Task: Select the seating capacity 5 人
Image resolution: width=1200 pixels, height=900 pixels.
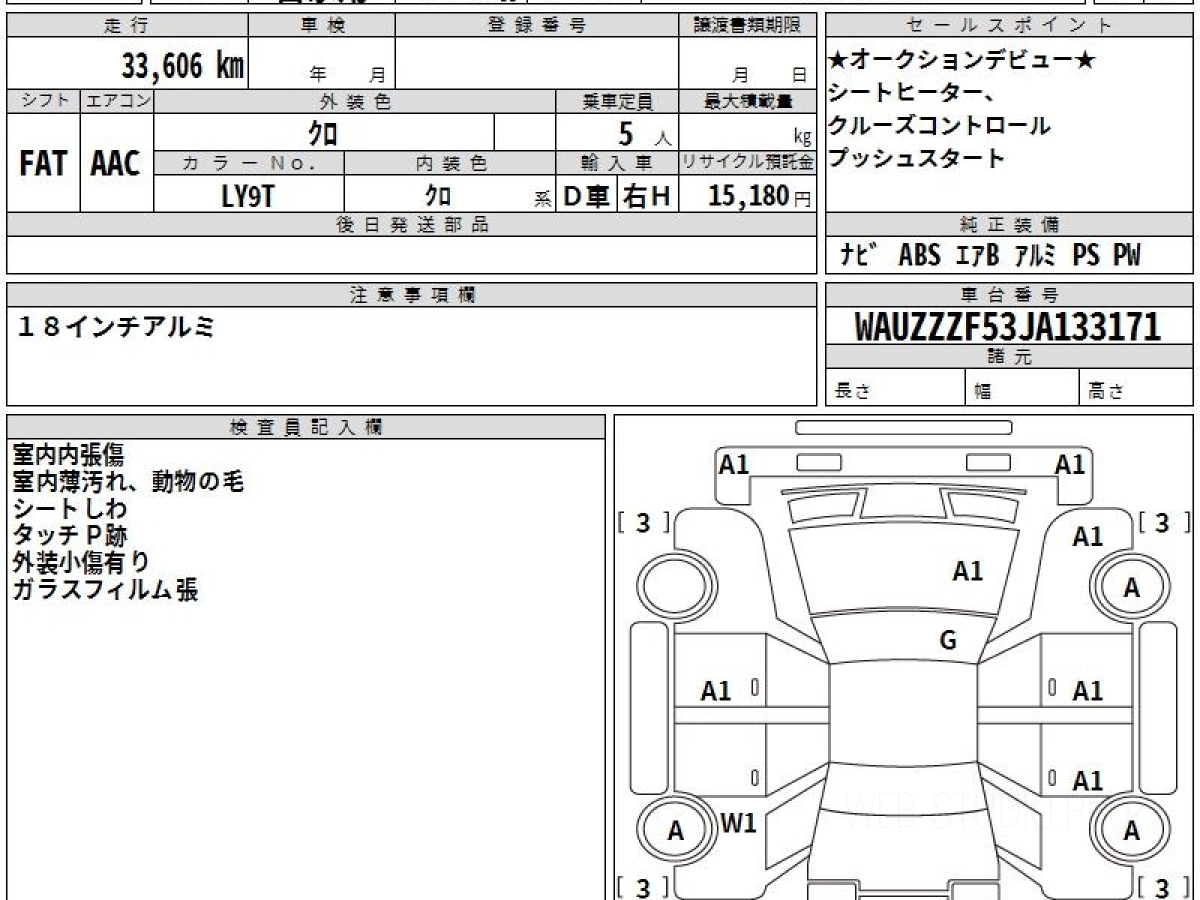Action: coord(644,133)
